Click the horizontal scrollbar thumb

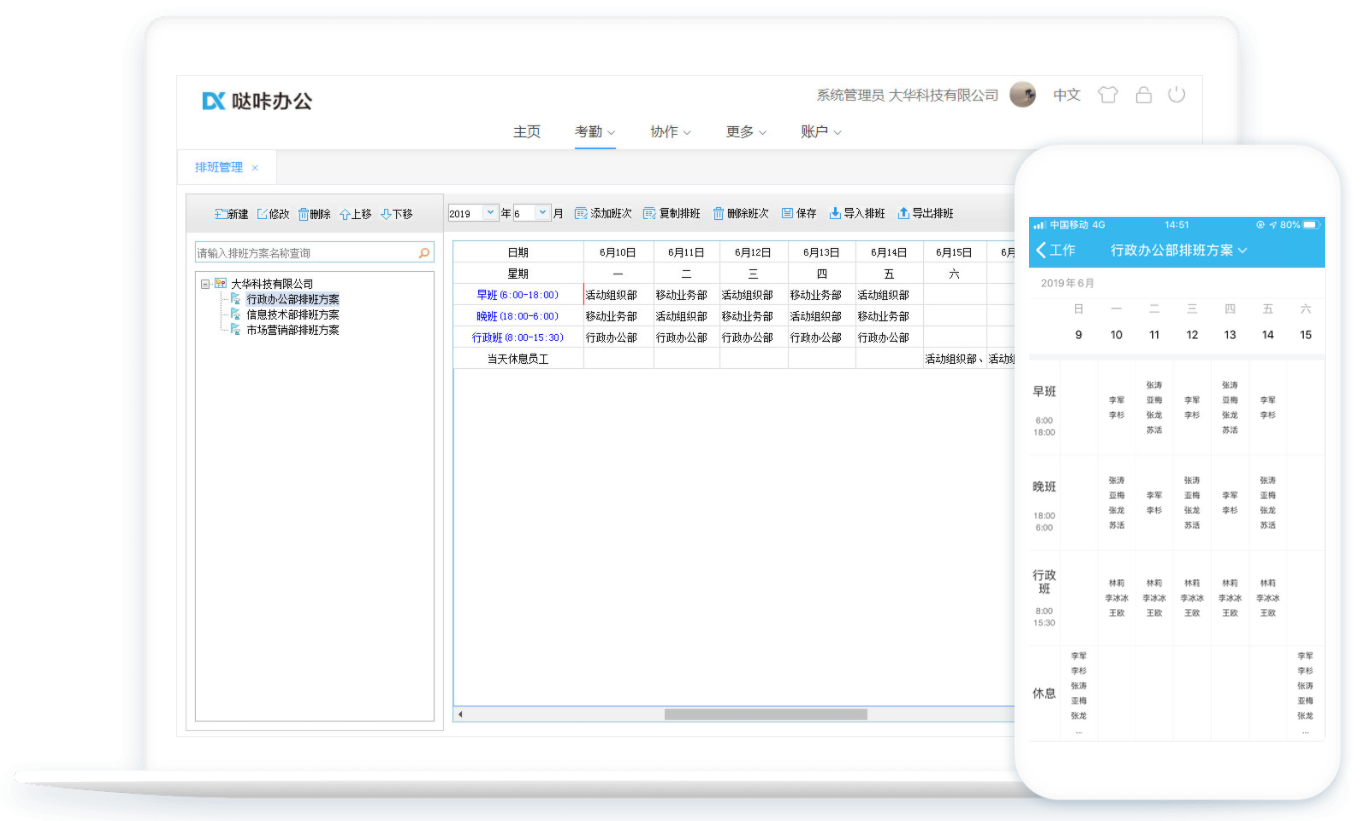[x=766, y=714]
